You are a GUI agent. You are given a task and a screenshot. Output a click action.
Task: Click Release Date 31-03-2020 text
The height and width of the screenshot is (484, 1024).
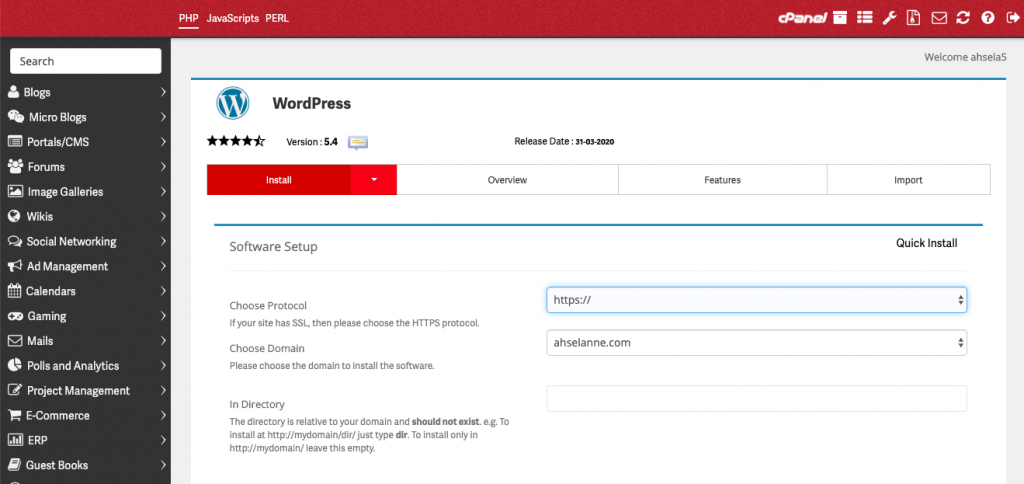pyautogui.click(x=564, y=141)
